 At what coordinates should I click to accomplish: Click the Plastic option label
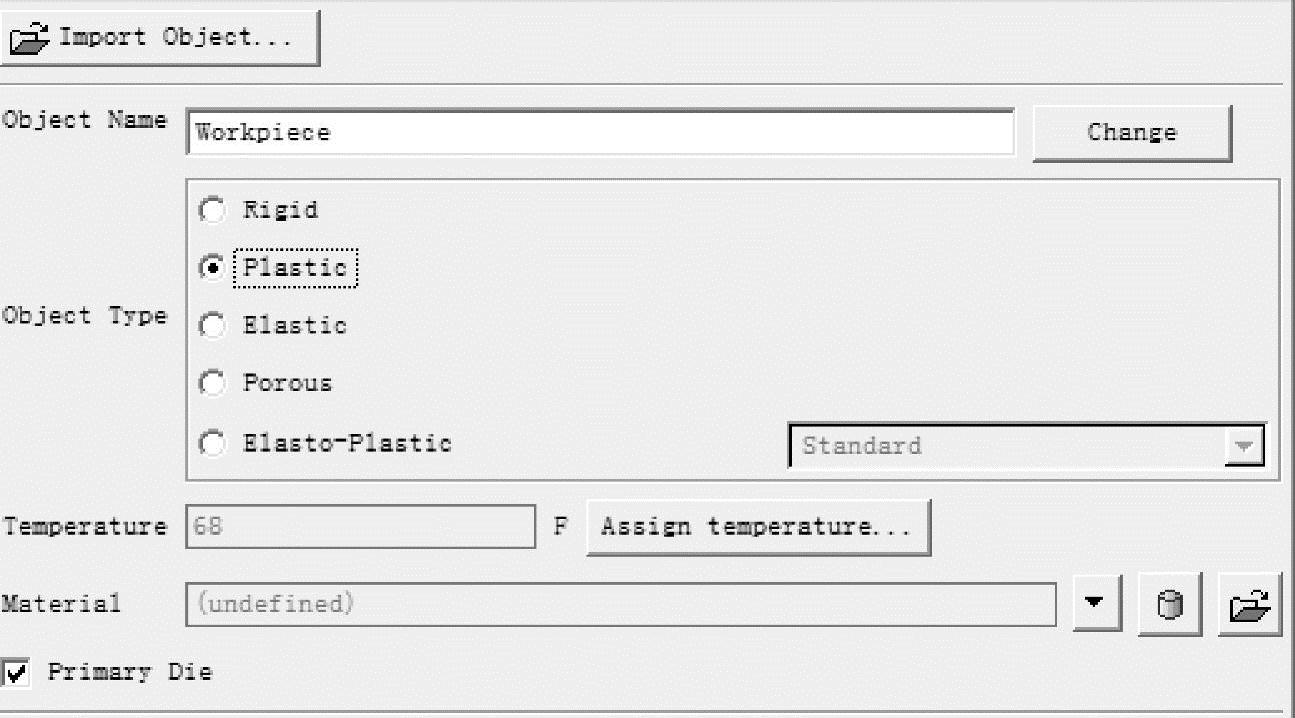(295, 268)
